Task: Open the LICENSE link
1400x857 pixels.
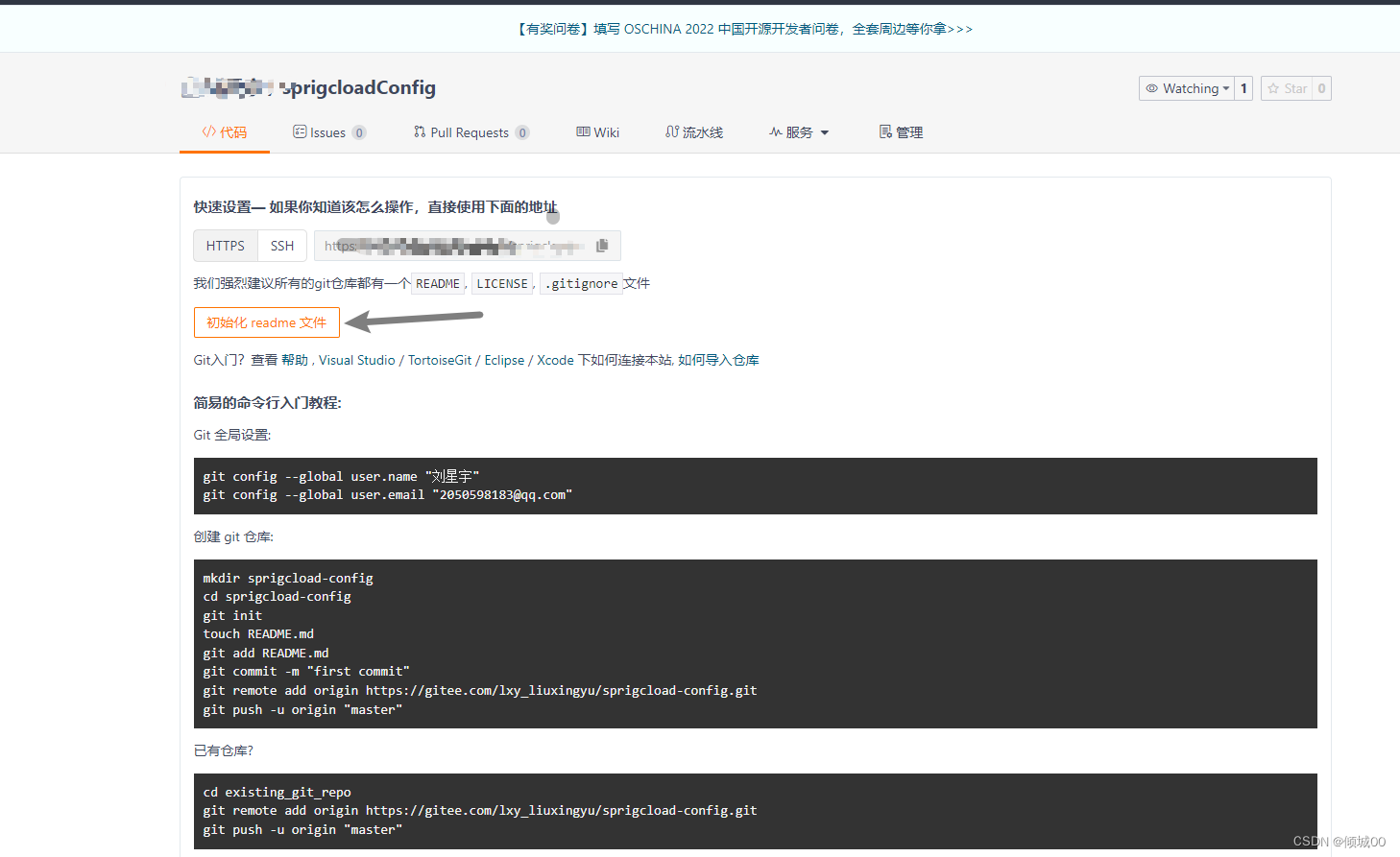Action: (502, 284)
